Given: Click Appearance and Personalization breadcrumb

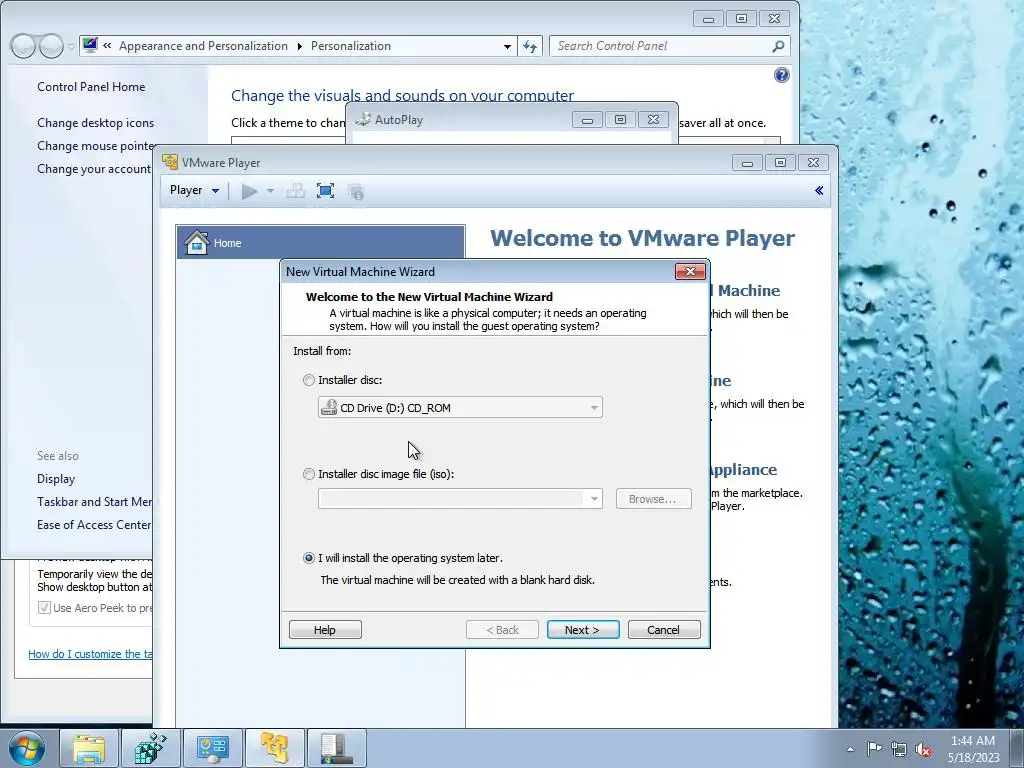Looking at the screenshot, I should tap(203, 46).
